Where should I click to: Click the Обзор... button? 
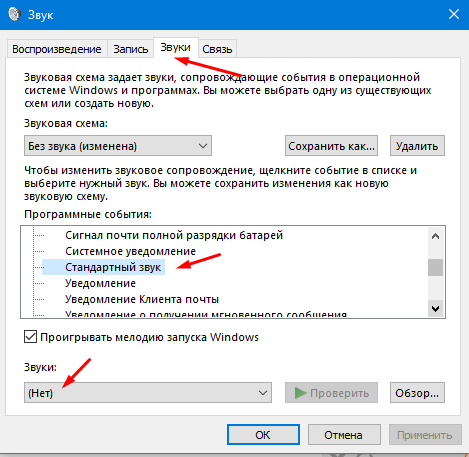tap(417, 393)
